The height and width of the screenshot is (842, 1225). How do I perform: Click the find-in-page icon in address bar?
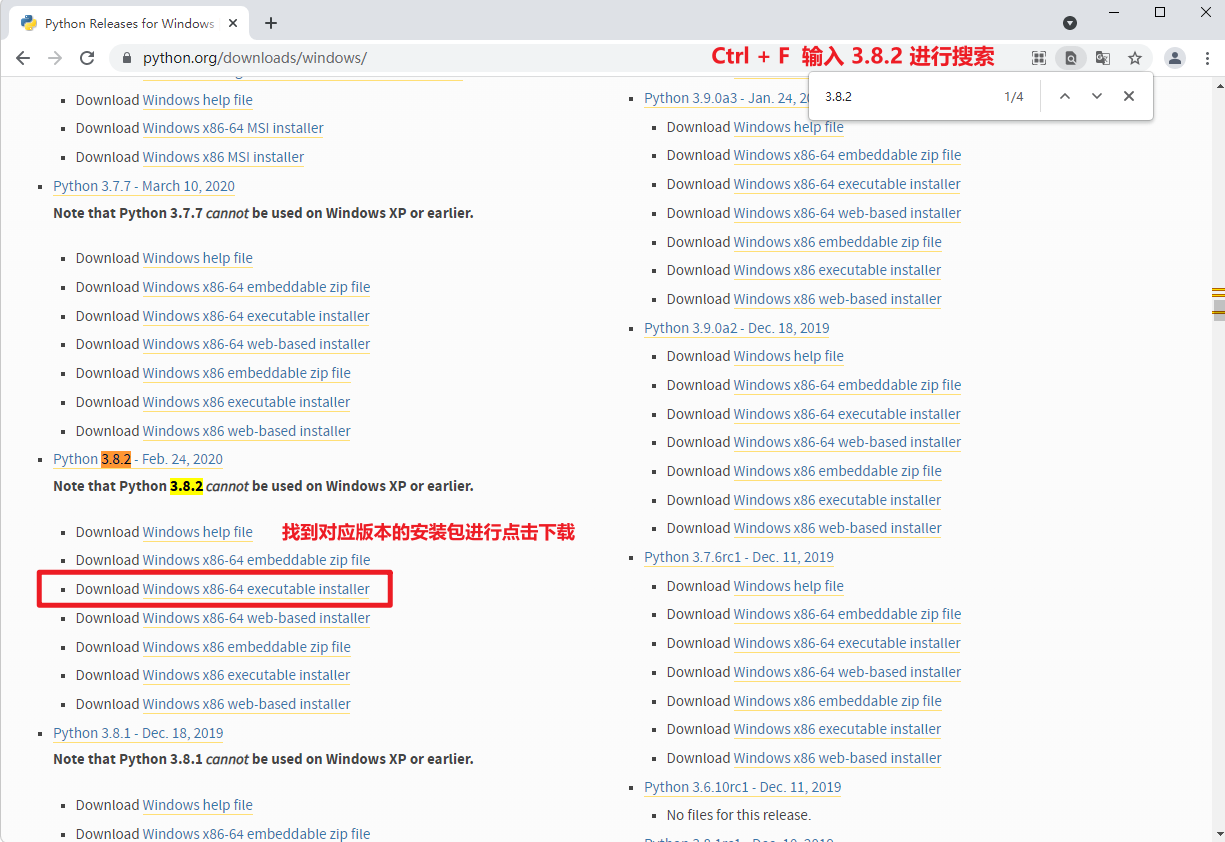1071,58
